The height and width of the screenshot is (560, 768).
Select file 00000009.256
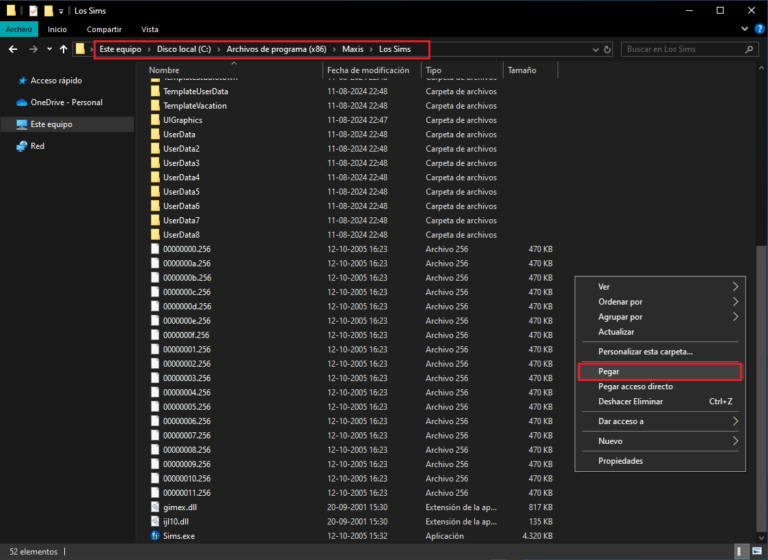(x=187, y=464)
